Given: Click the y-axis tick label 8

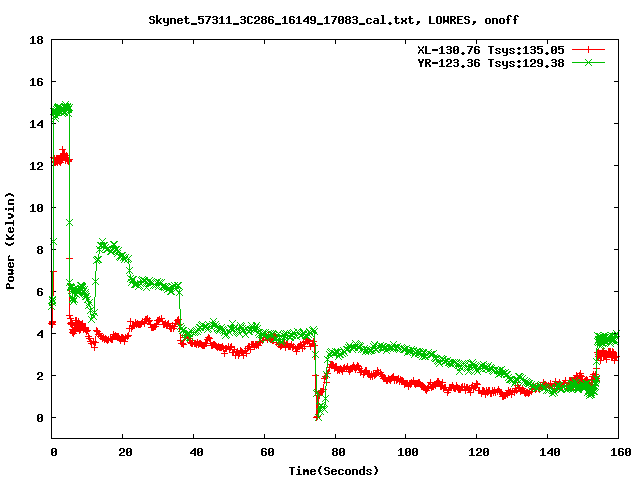Looking at the screenshot, I should point(40,250).
